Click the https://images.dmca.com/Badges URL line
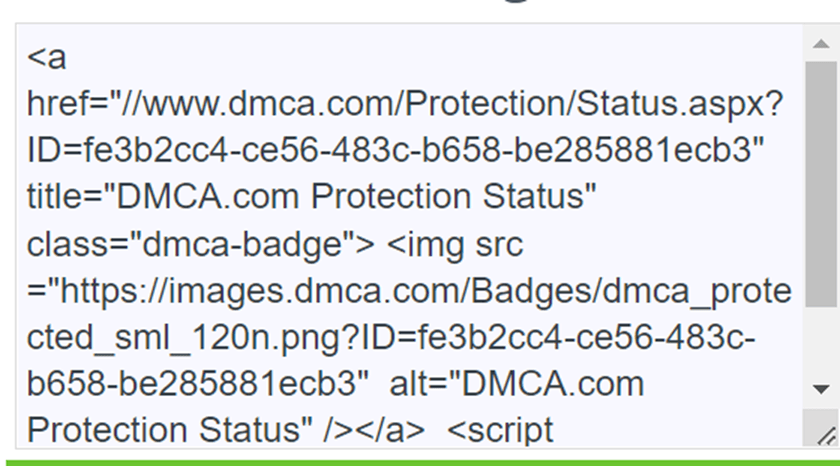 [x=409, y=291]
